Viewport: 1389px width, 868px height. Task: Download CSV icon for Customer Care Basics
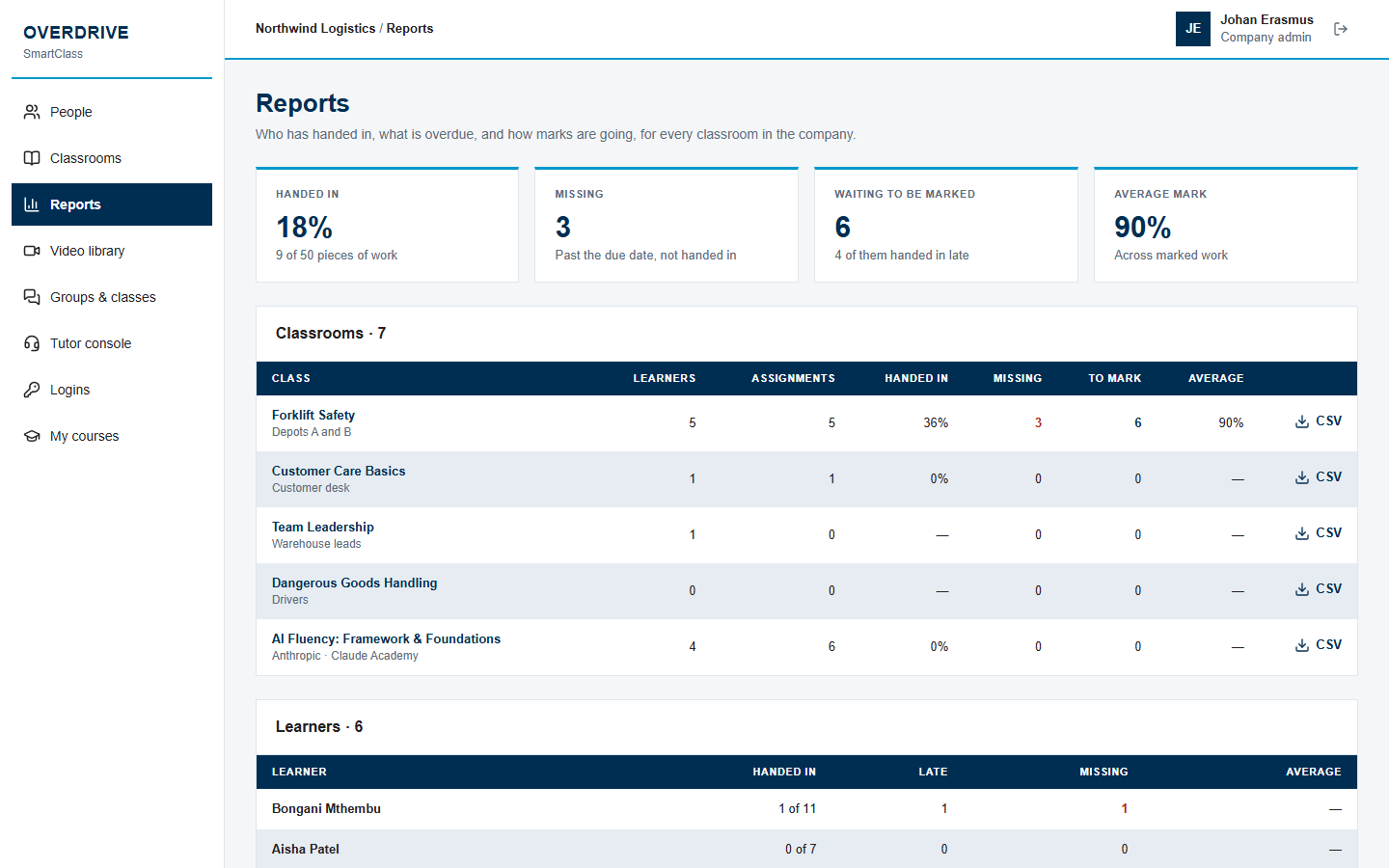pos(1302,477)
